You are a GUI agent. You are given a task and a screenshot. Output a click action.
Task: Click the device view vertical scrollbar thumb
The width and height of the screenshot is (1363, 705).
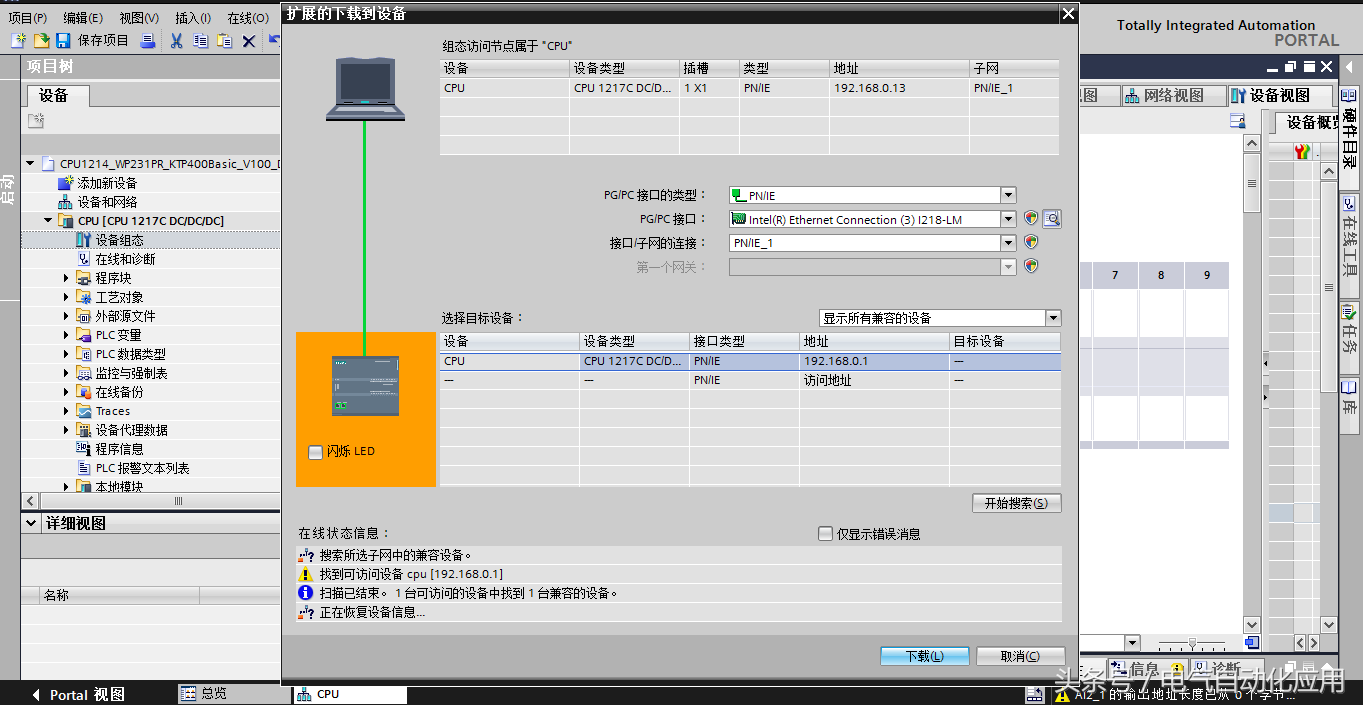(x=1251, y=184)
